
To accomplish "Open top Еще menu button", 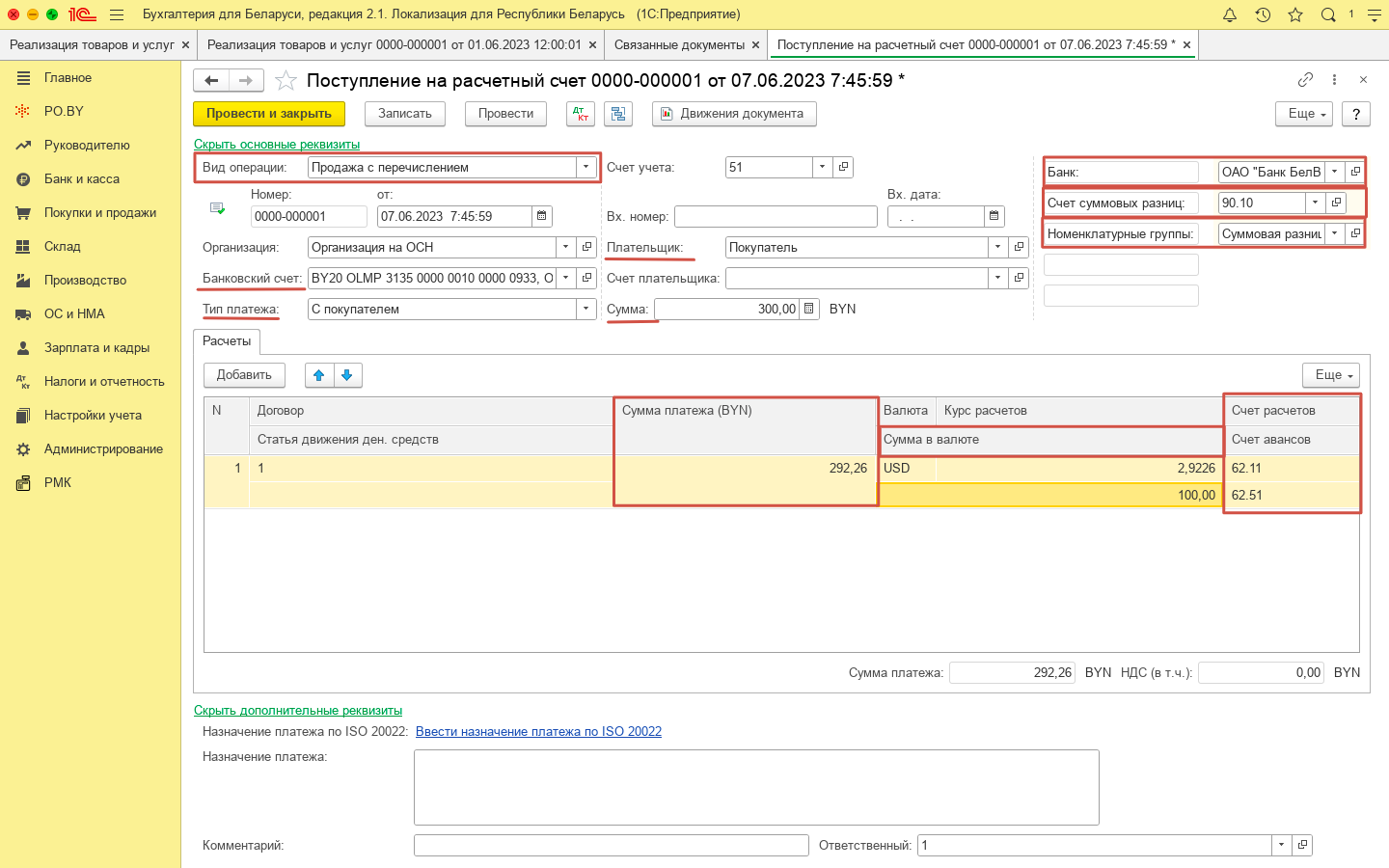I will [1304, 114].
